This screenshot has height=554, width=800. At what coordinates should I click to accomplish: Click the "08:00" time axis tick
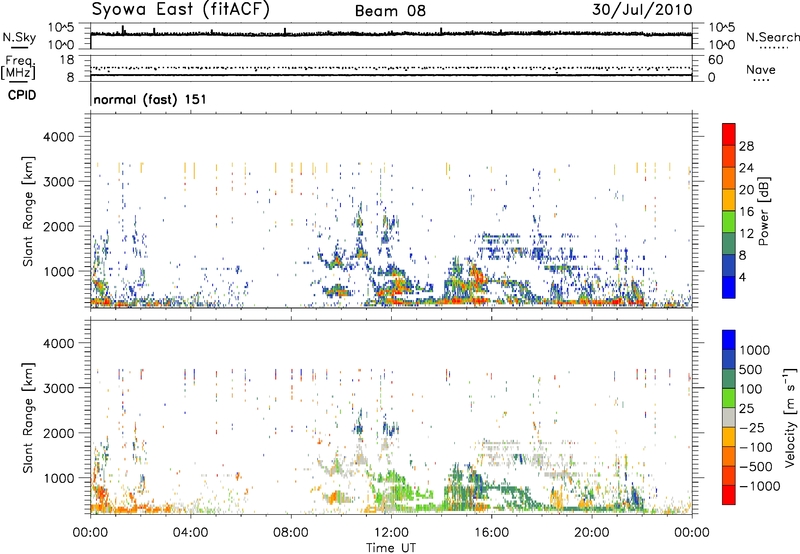pyautogui.click(x=291, y=533)
